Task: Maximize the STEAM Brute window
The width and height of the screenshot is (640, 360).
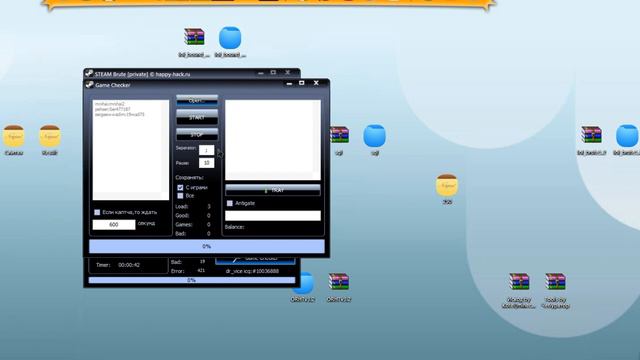Action: click(273, 73)
